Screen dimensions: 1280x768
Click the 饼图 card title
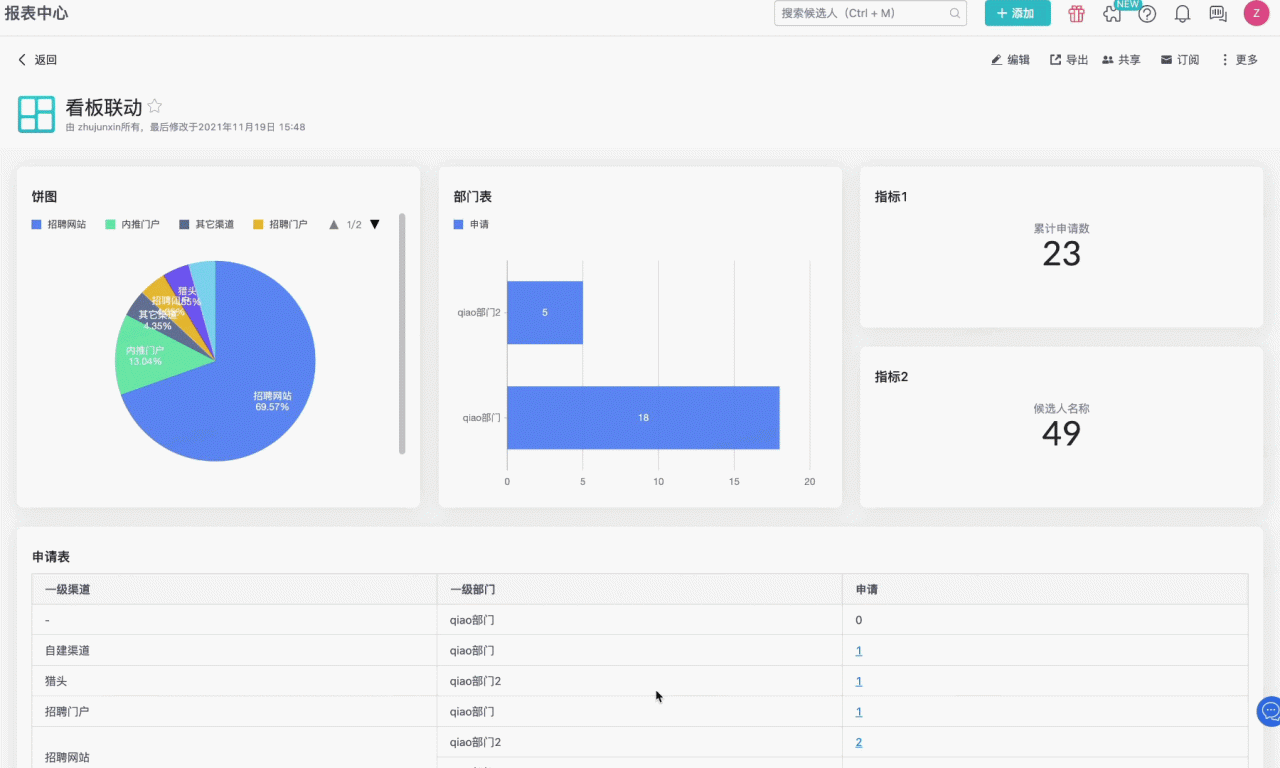tap(45, 197)
